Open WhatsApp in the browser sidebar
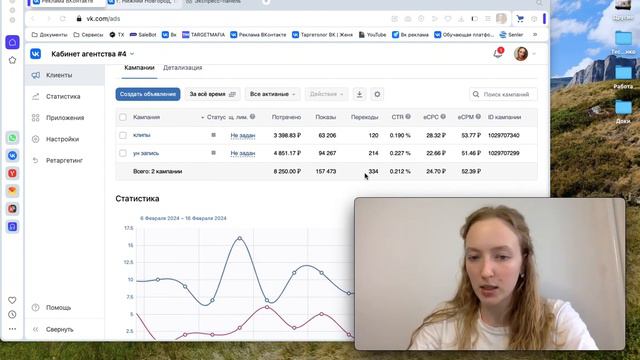 [12, 138]
